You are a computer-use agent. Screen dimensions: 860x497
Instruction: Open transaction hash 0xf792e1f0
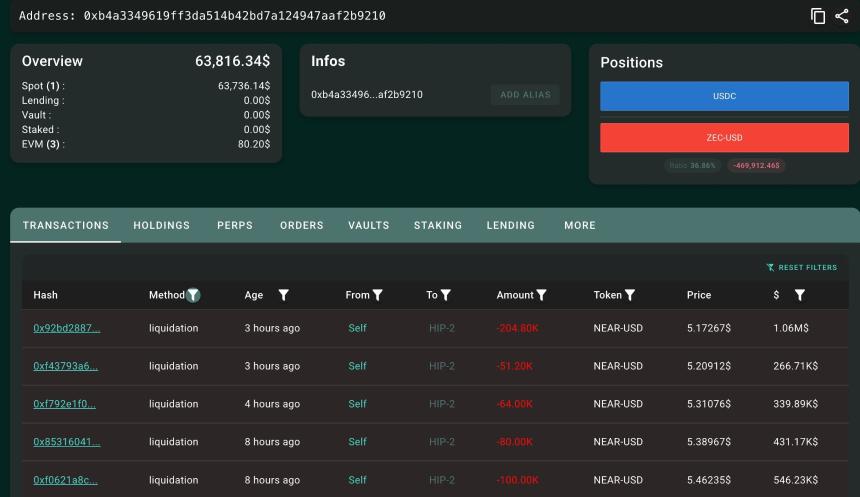pyautogui.click(x=64, y=404)
